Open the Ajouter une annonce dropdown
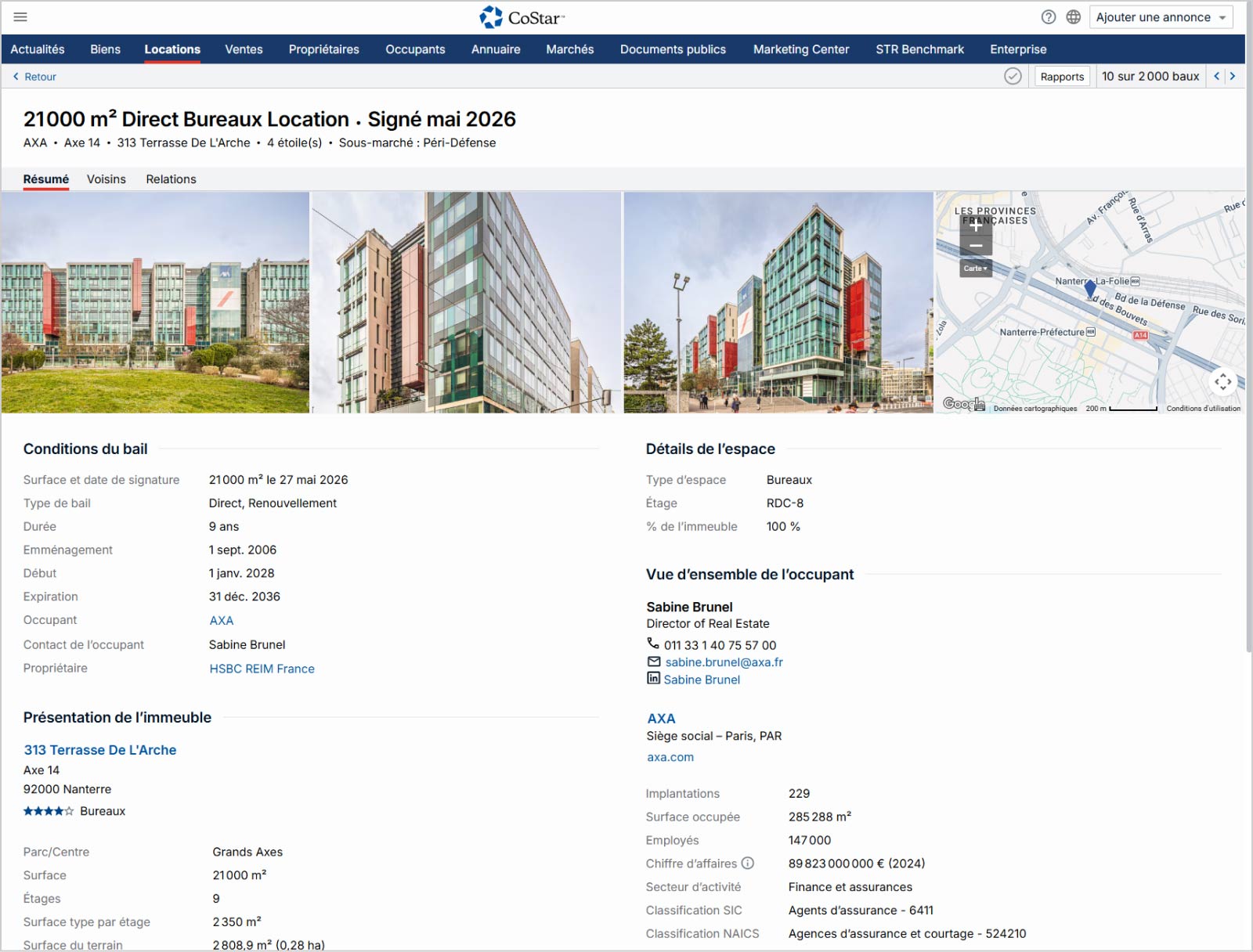The height and width of the screenshot is (952, 1253). pos(1161,17)
